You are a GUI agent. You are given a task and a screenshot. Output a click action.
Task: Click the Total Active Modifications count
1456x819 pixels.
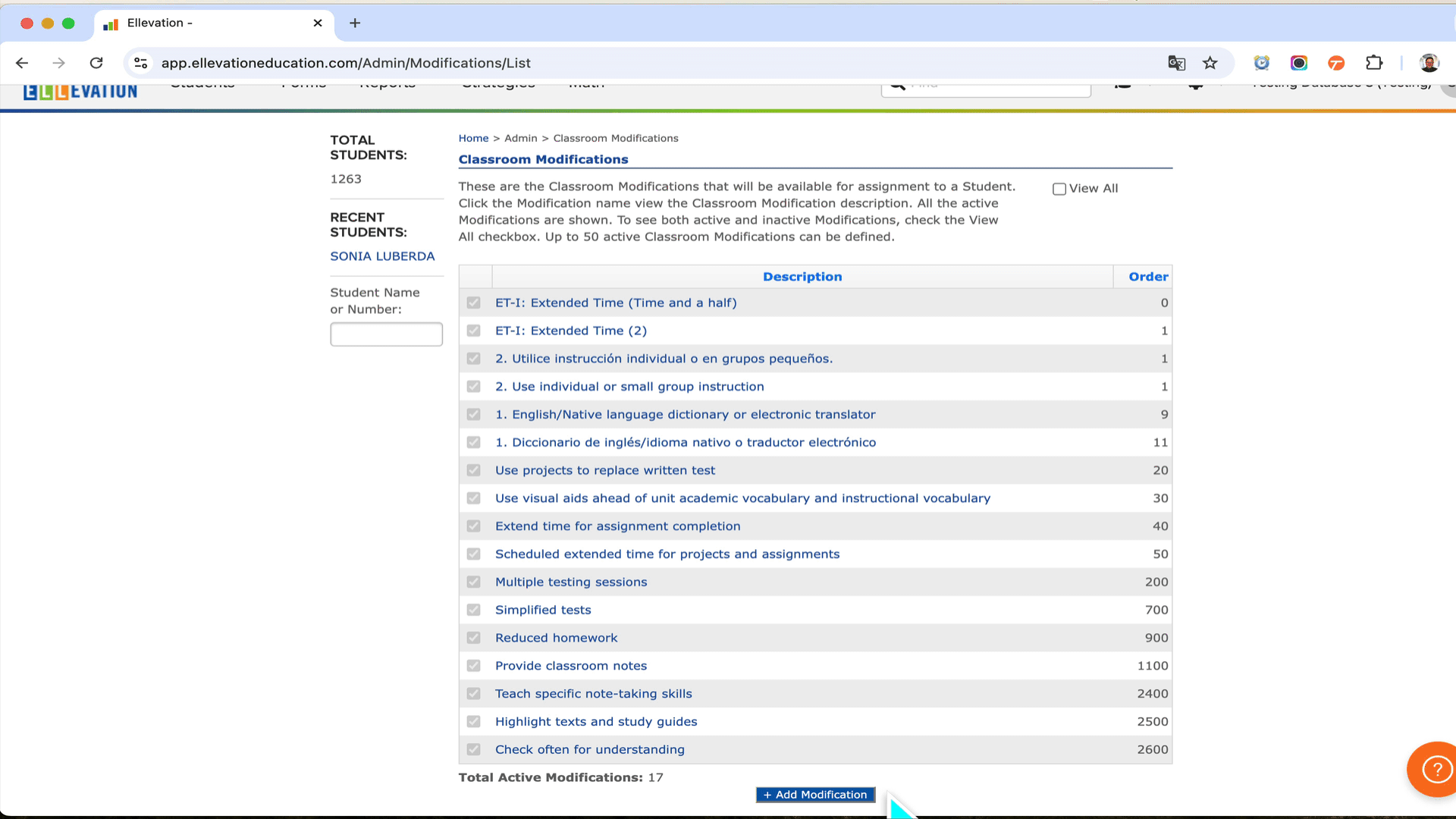655,777
